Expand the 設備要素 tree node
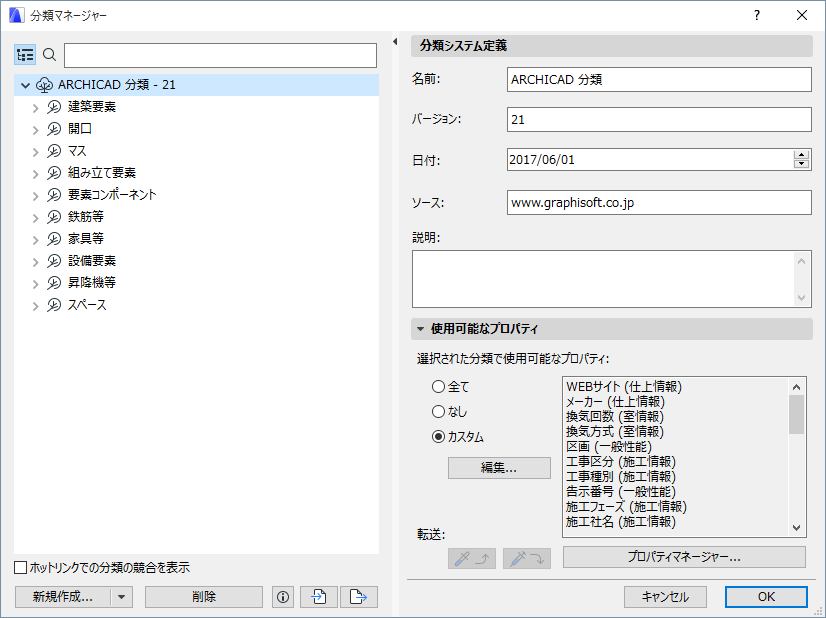This screenshot has width=826, height=618. coord(36,260)
